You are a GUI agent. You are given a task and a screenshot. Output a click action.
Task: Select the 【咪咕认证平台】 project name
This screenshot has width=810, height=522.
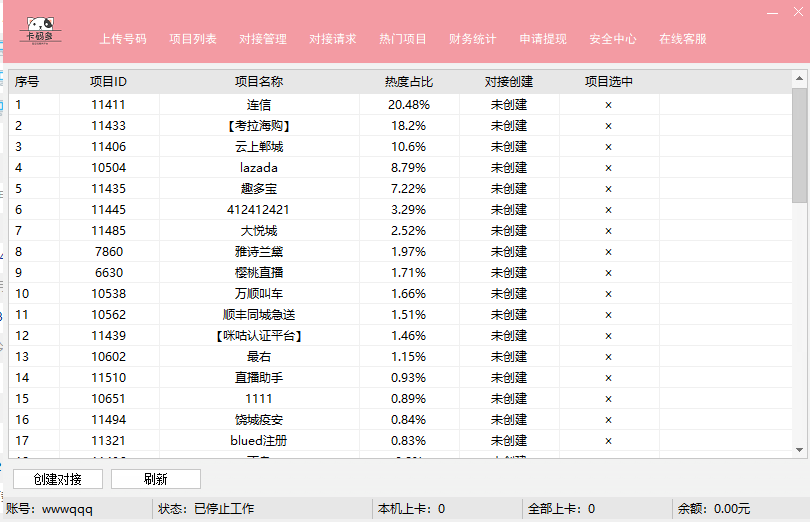tap(259, 336)
